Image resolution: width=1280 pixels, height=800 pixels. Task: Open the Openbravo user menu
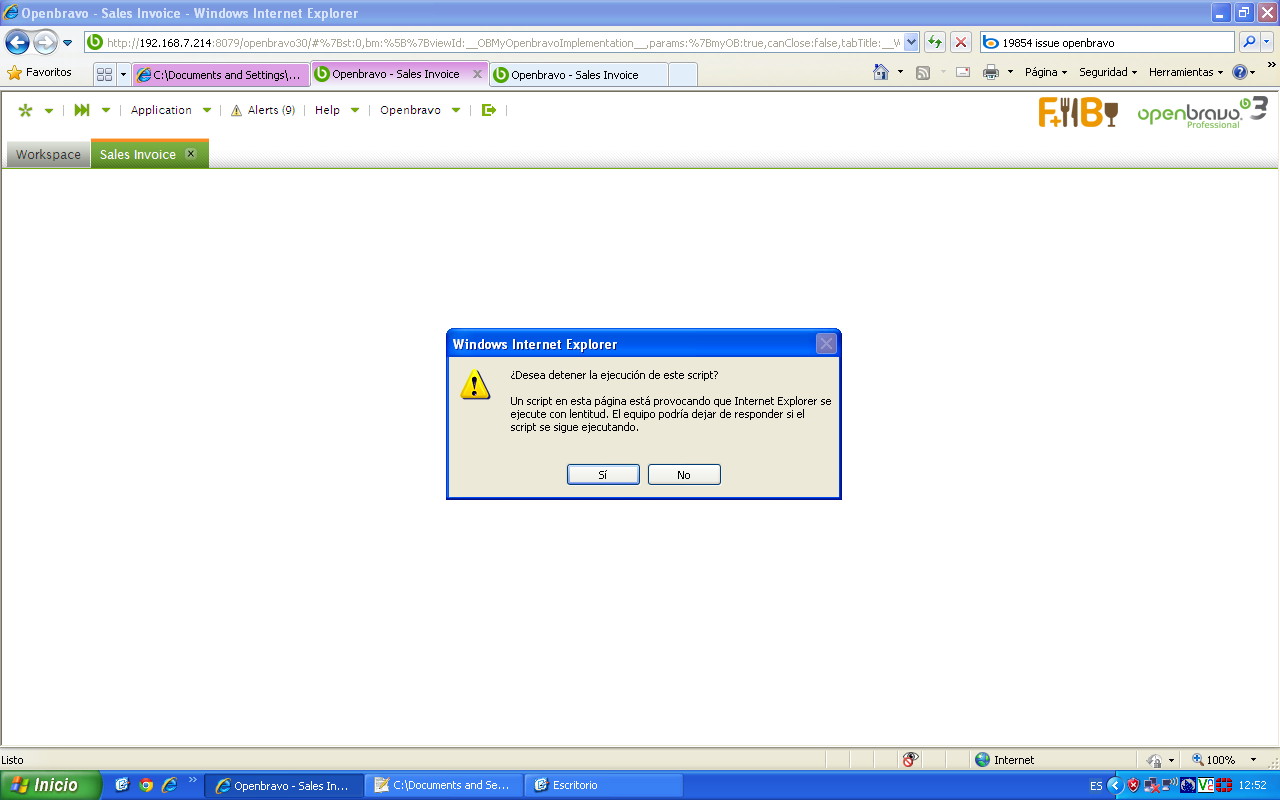click(420, 110)
